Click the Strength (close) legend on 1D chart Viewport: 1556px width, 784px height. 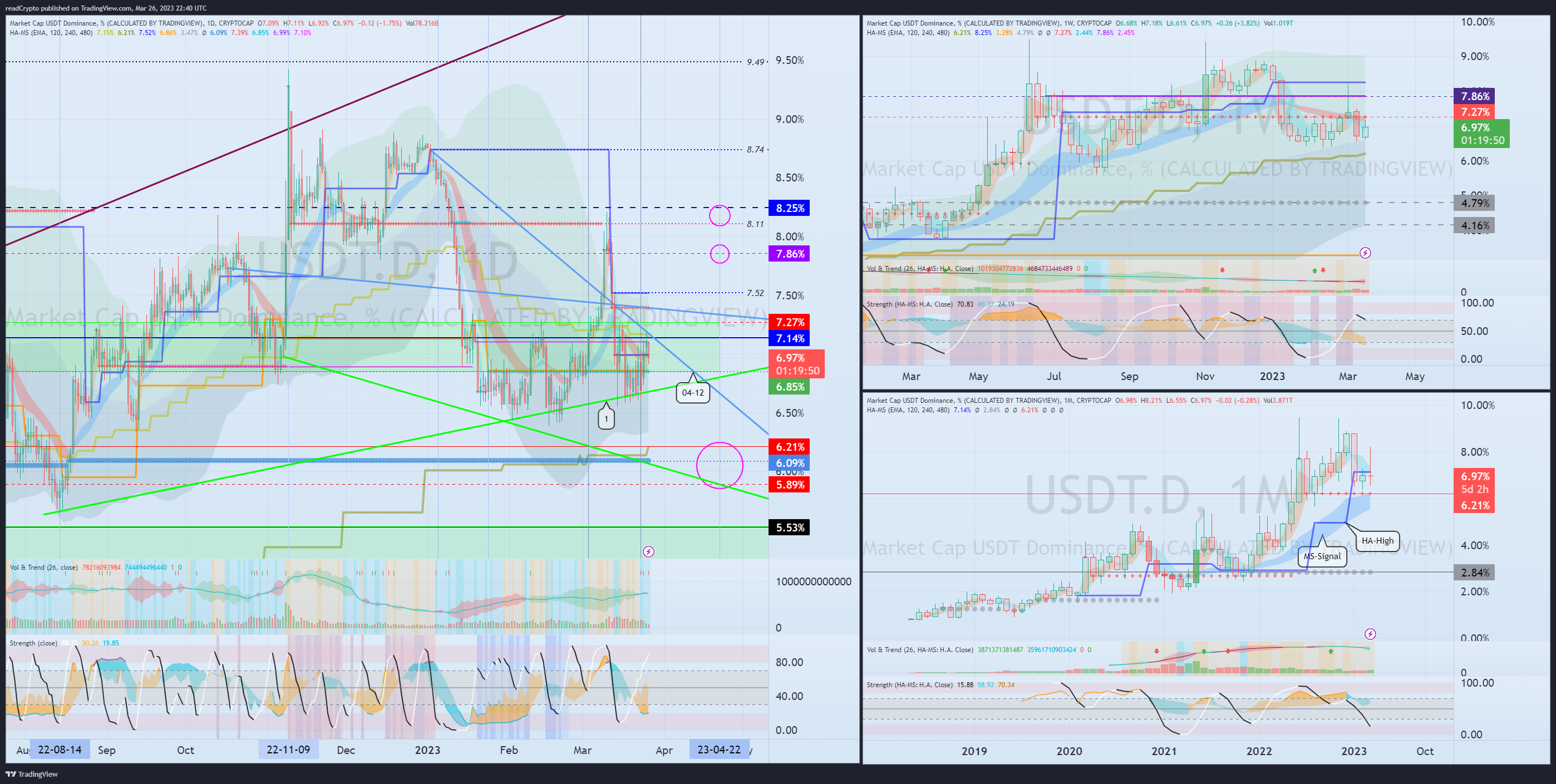click(64, 643)
